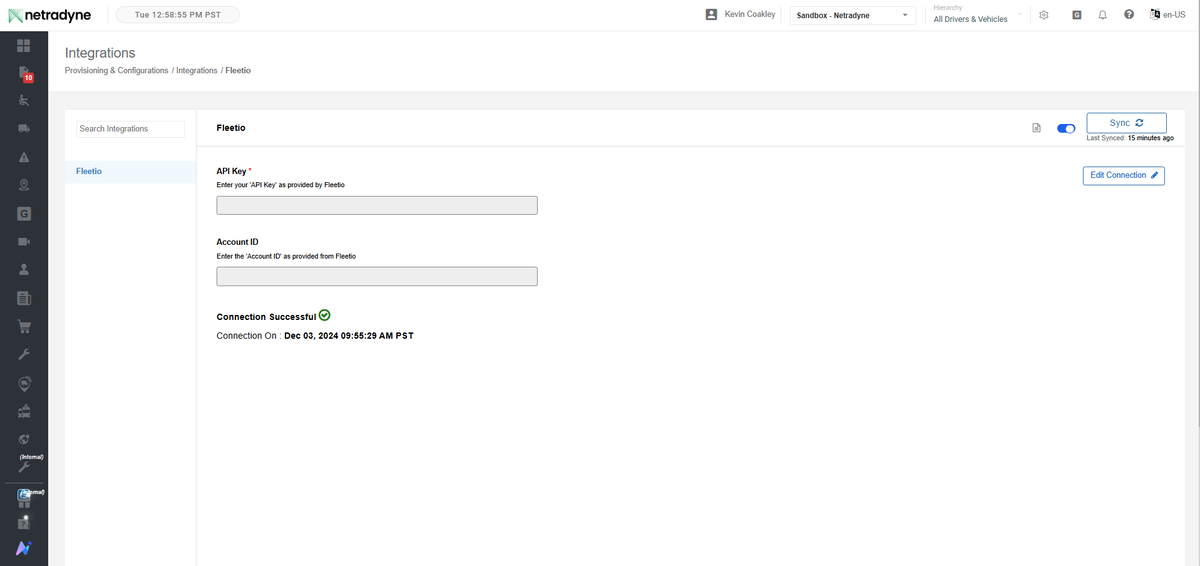Open the warning triangle alerts icon
This screenshot has width=1200, height=566.
[24, 157]
